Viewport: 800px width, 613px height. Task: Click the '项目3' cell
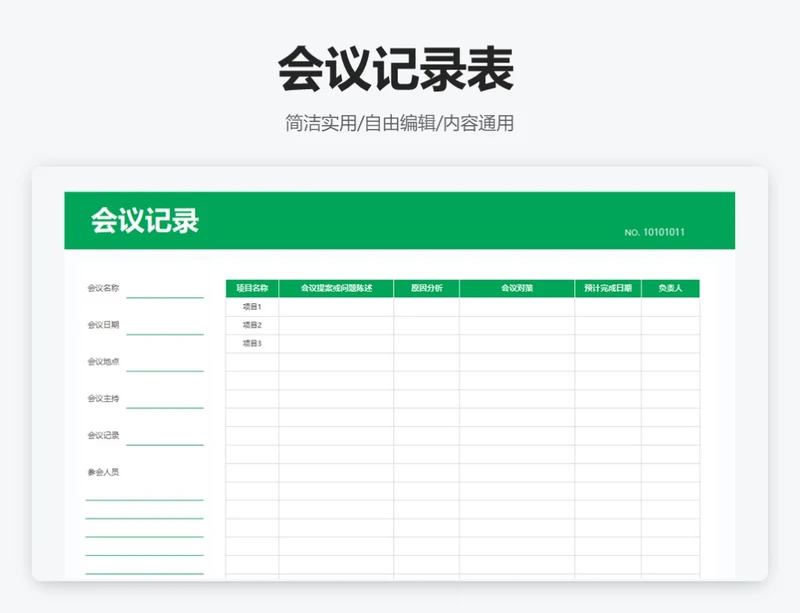(252, 344)
